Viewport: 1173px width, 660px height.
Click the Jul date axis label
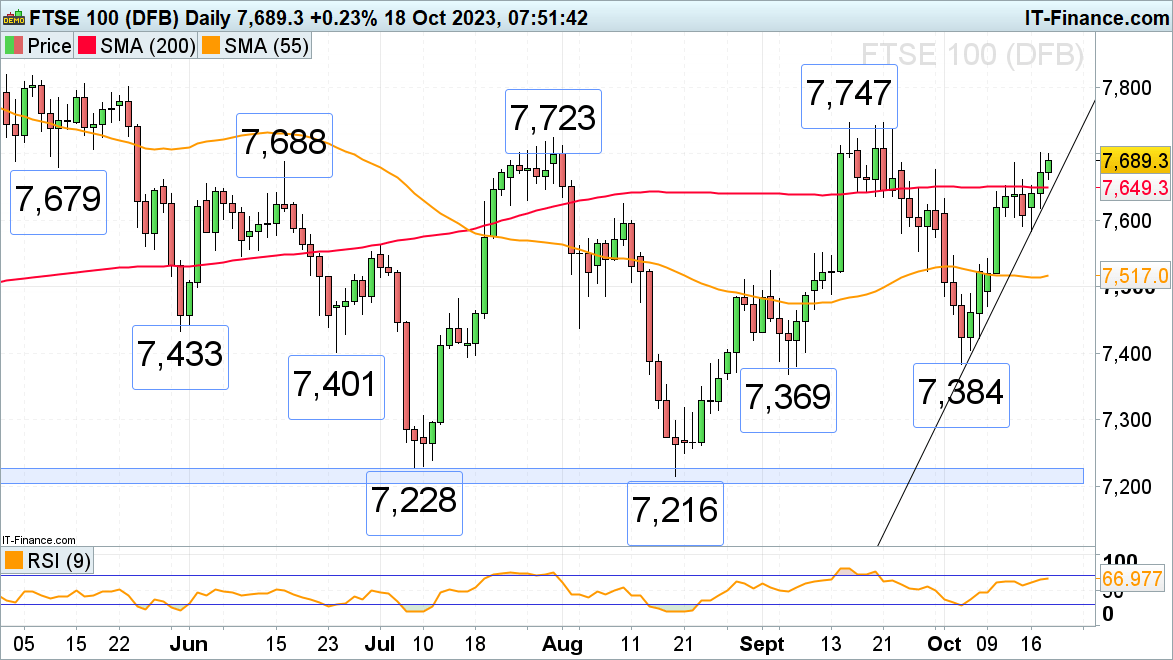tap(379, 644)
